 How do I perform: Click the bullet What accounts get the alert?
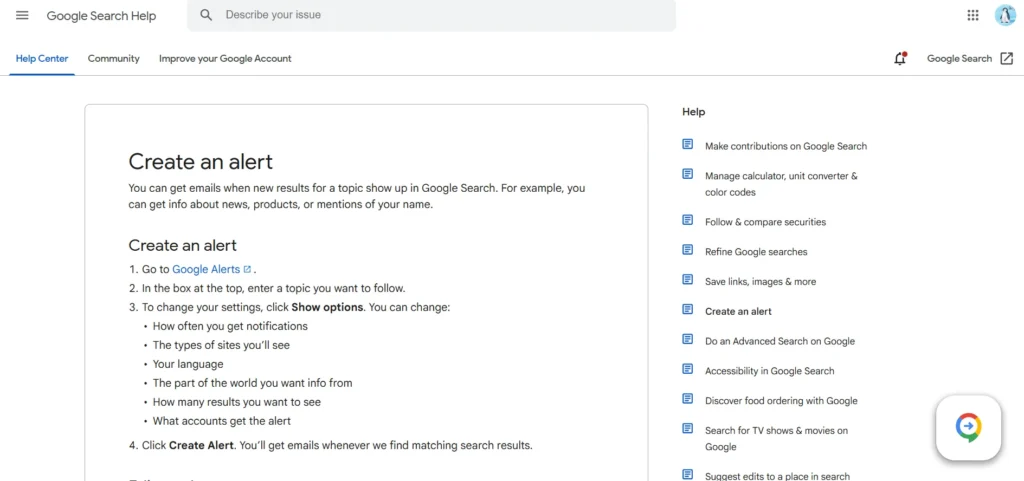[222, 421]
